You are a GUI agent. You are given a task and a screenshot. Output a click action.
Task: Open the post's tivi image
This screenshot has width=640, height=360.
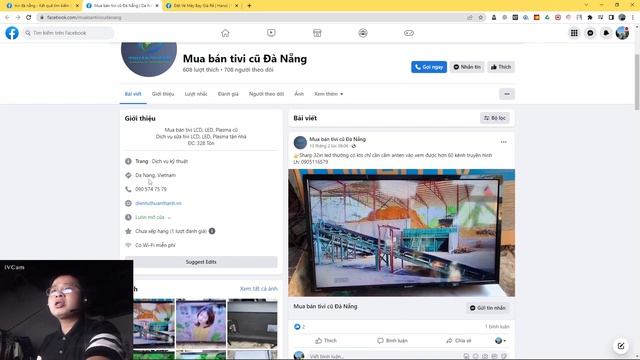pyautogui.click(x=402, y=233)
